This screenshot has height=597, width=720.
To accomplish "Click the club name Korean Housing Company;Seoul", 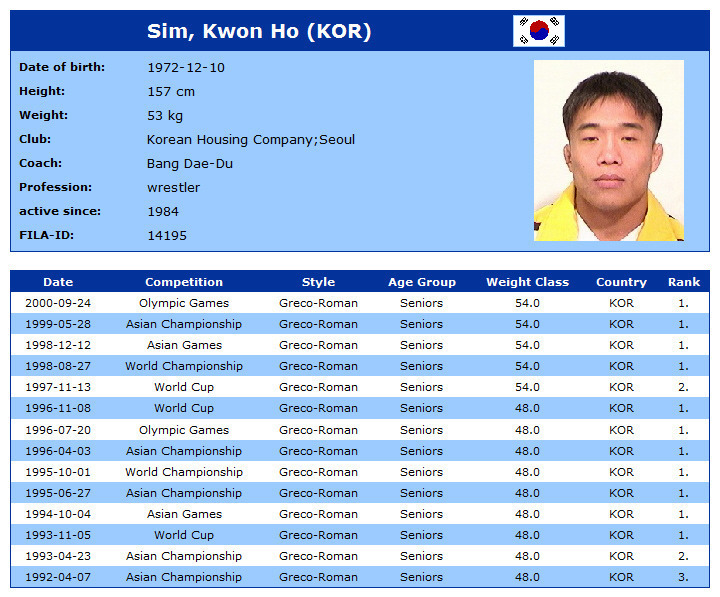I will tap(251, 140).
